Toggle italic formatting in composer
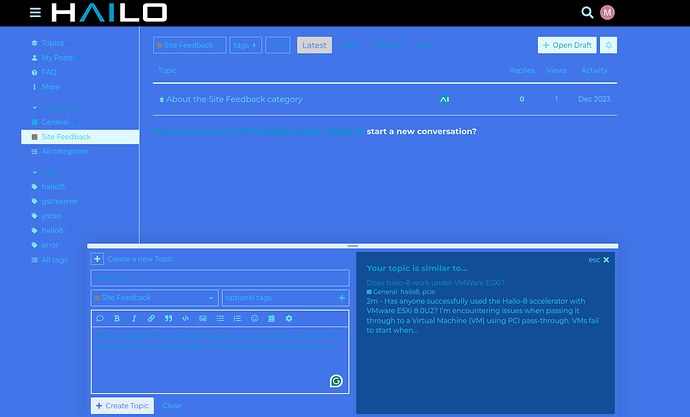 [134, 318]
